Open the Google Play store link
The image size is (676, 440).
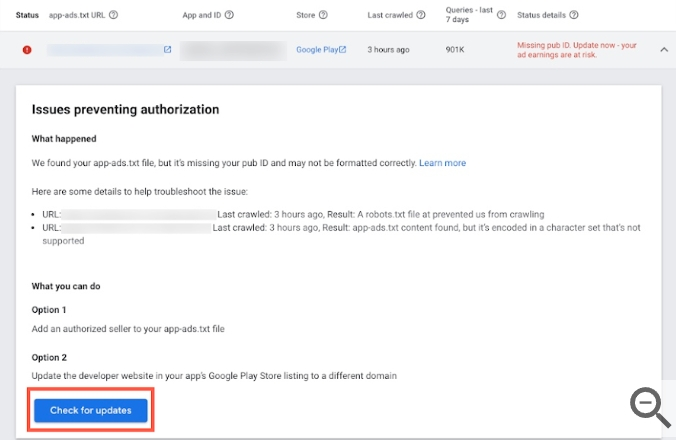[x=321, y=50]
